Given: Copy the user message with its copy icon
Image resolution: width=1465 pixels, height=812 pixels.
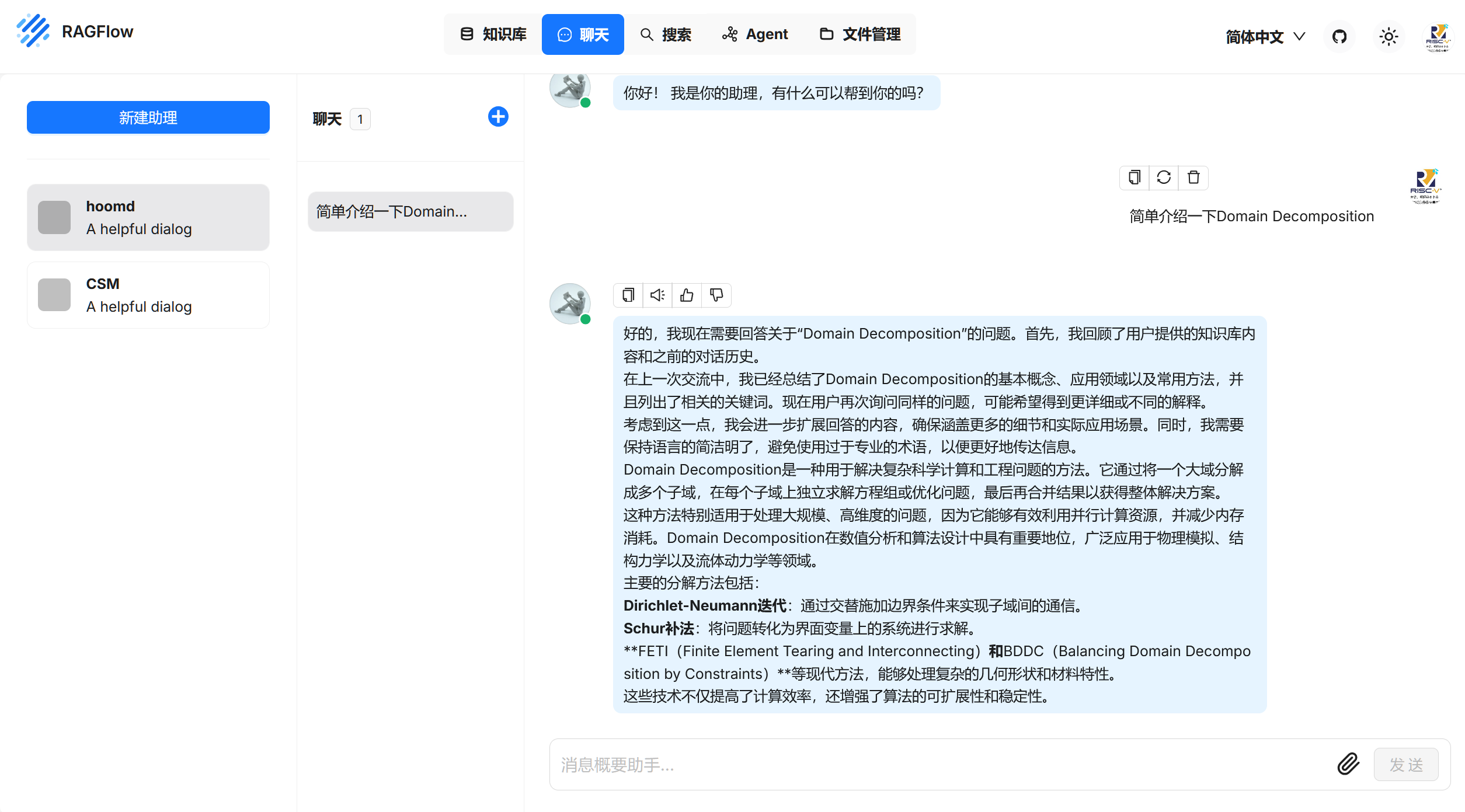Looking at the screenshot, I should pyautogui.click(x=1134, y=177).
